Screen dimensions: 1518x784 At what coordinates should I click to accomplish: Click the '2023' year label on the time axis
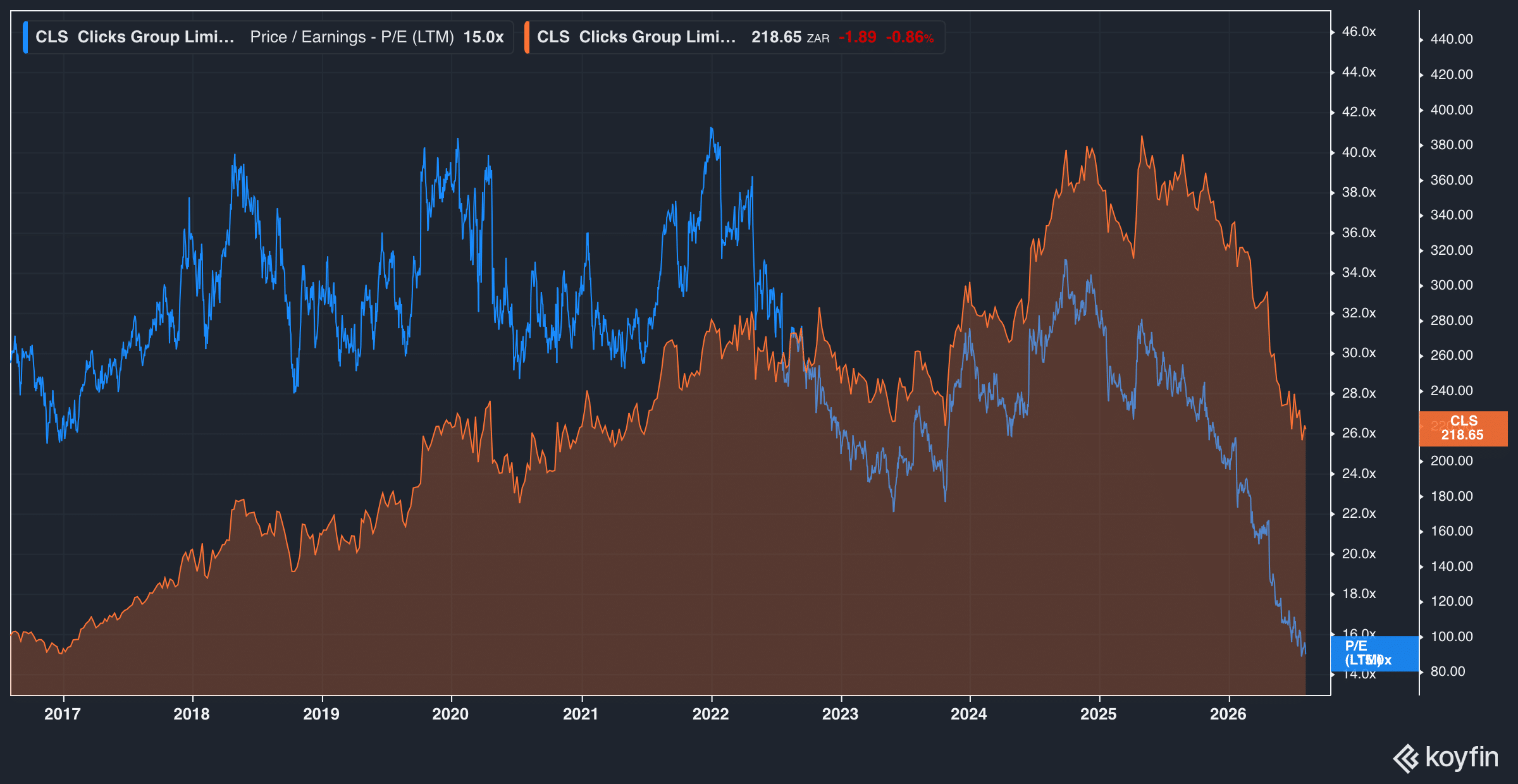pos(840,714)
